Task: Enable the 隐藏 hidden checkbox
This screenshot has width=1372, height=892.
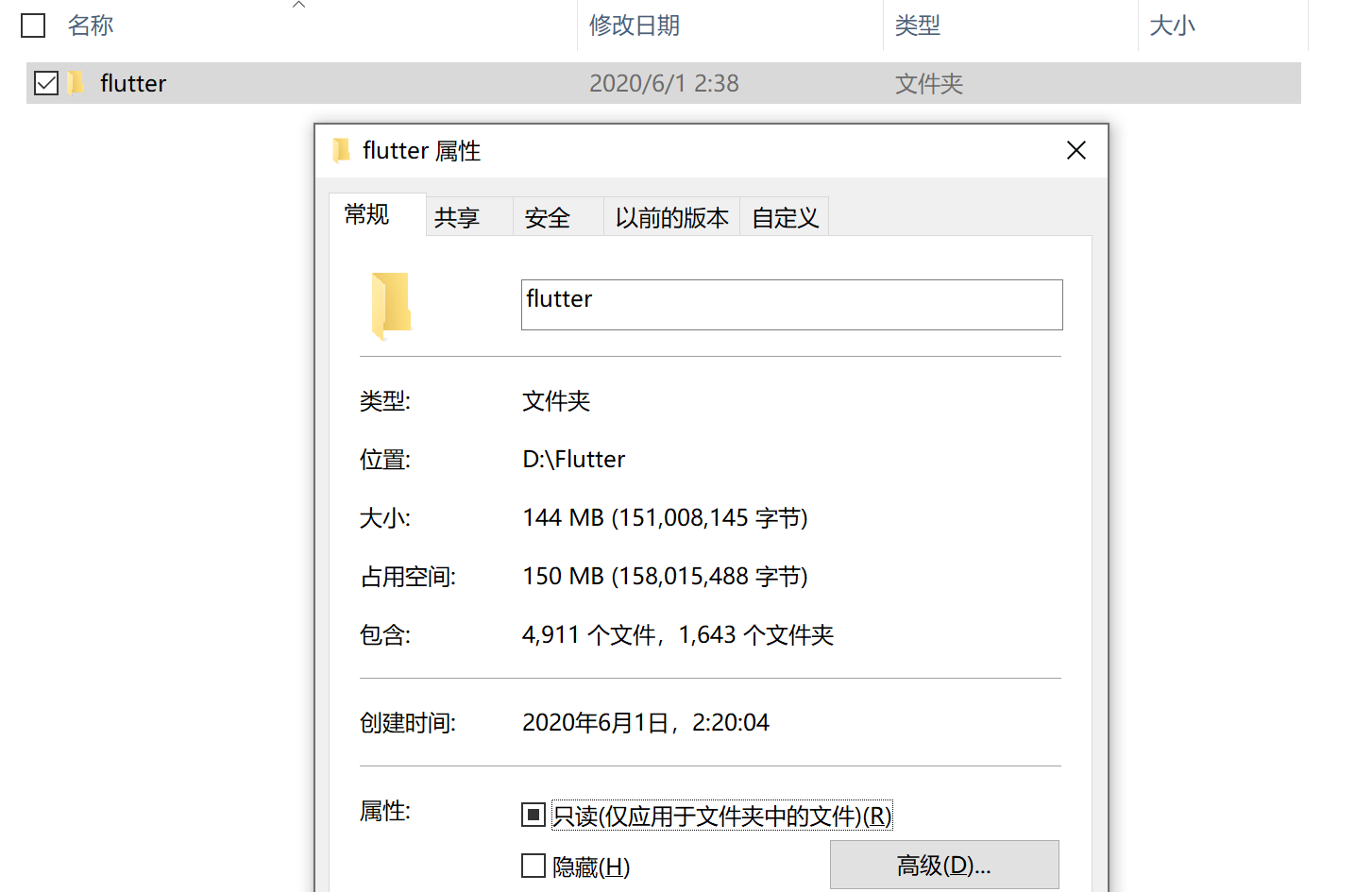Action: tap(534, 866)
